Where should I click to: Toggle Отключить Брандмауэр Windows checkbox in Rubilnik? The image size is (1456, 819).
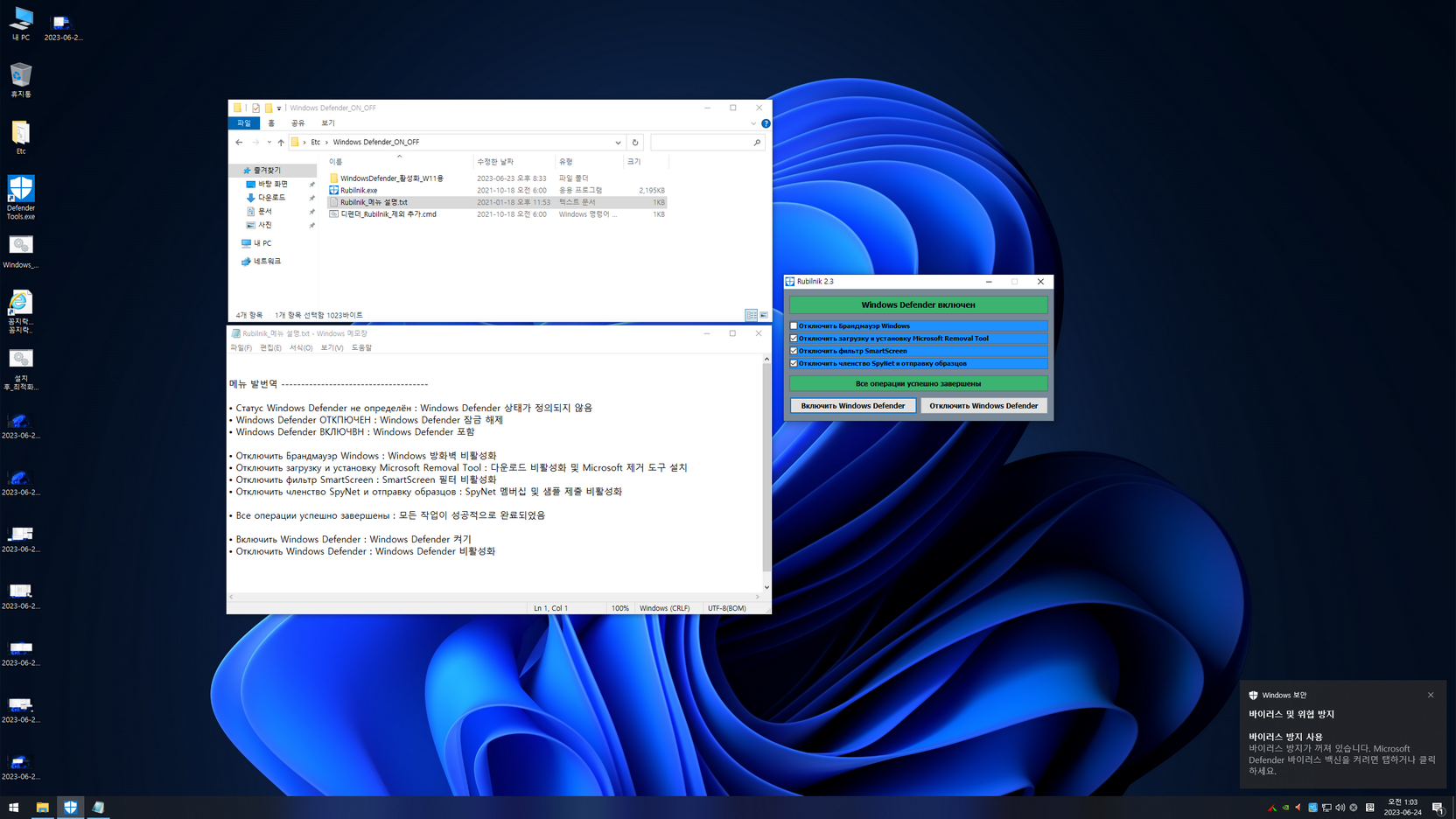point(794,325)
